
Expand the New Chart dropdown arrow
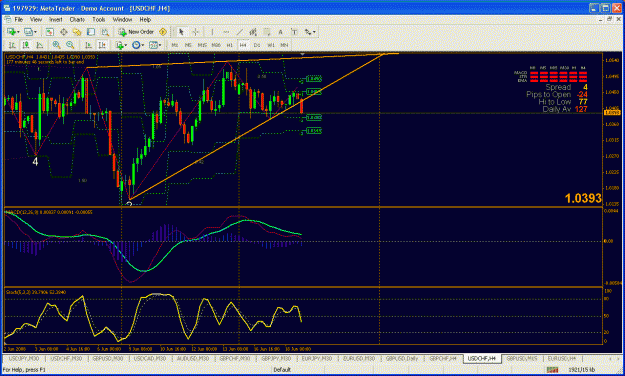pos(18,32)
